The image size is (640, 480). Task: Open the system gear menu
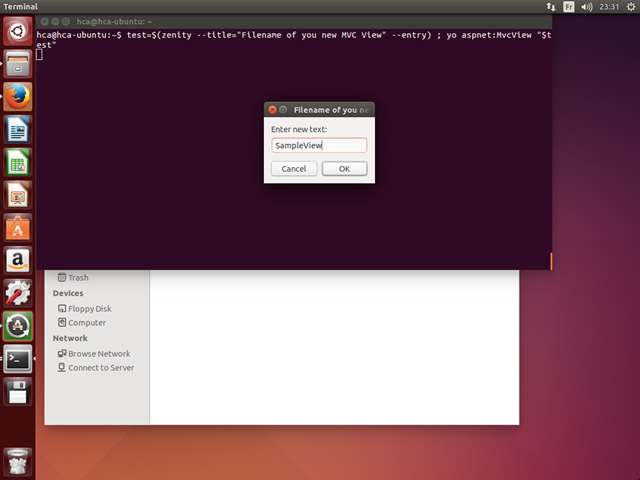(631, 7)
